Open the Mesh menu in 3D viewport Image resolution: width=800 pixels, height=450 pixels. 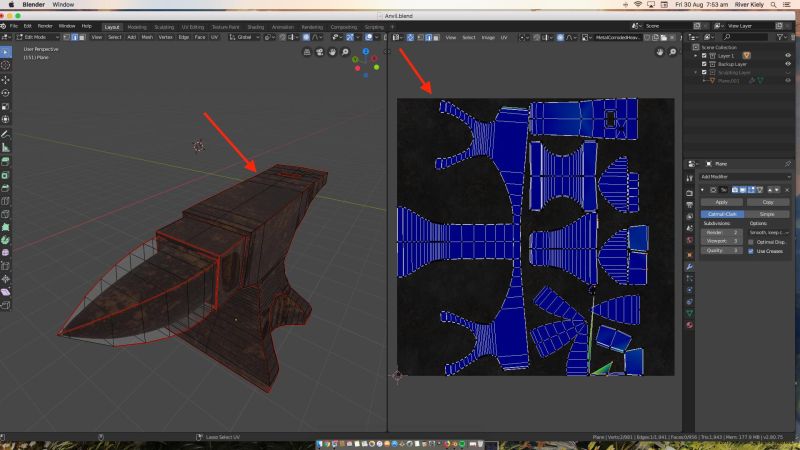coord(147,37)
